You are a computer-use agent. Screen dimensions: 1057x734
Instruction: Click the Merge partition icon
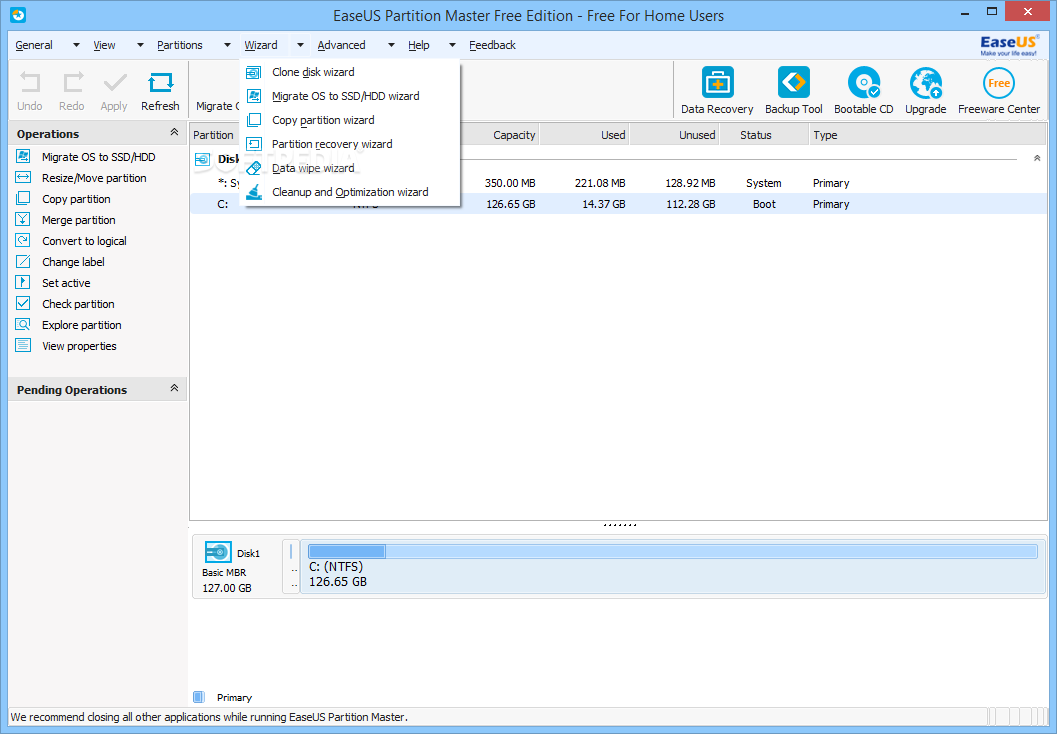point(23,219)
